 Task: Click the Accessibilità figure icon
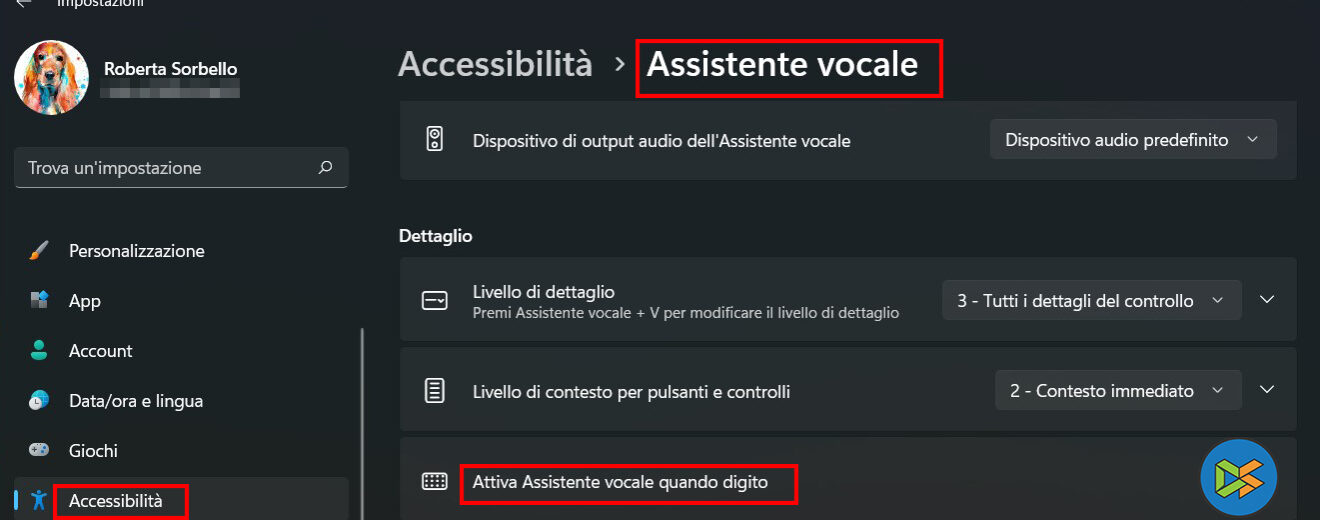(39, 500)
